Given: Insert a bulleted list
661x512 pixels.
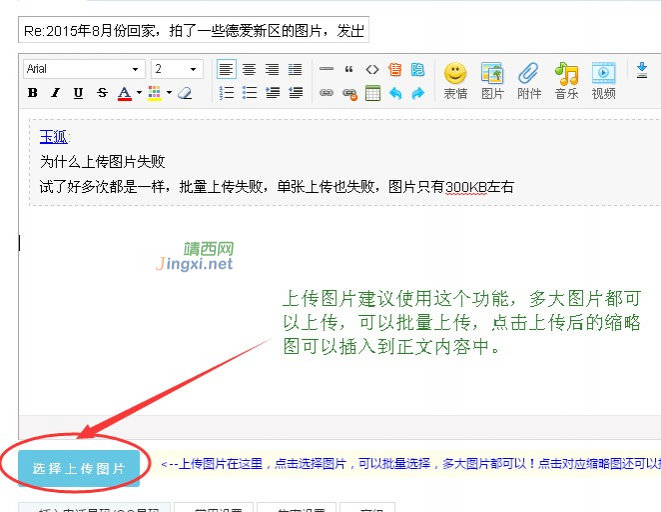Looking at the screenshot, I should point(249,93).
